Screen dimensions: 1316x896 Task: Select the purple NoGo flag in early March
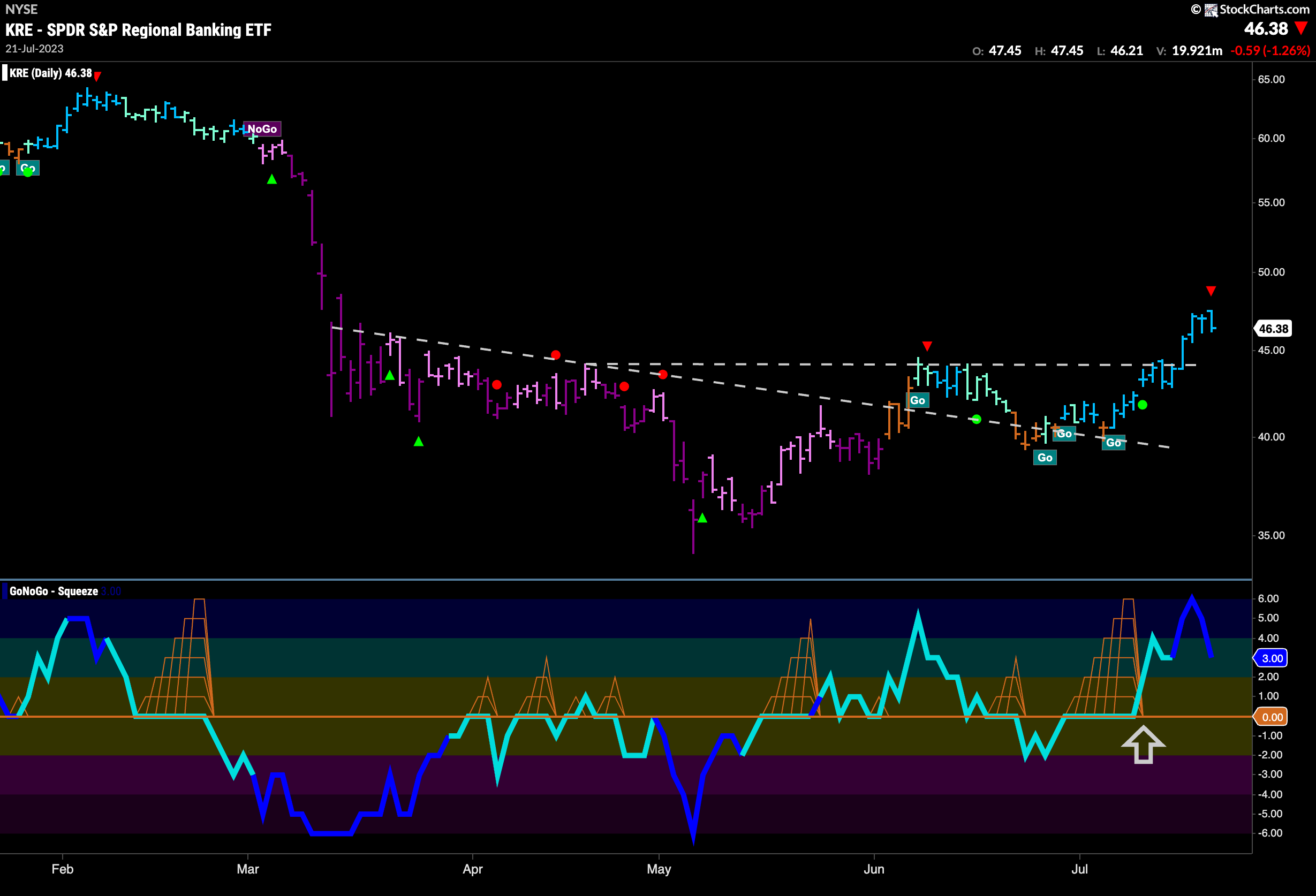pos(262,129)
